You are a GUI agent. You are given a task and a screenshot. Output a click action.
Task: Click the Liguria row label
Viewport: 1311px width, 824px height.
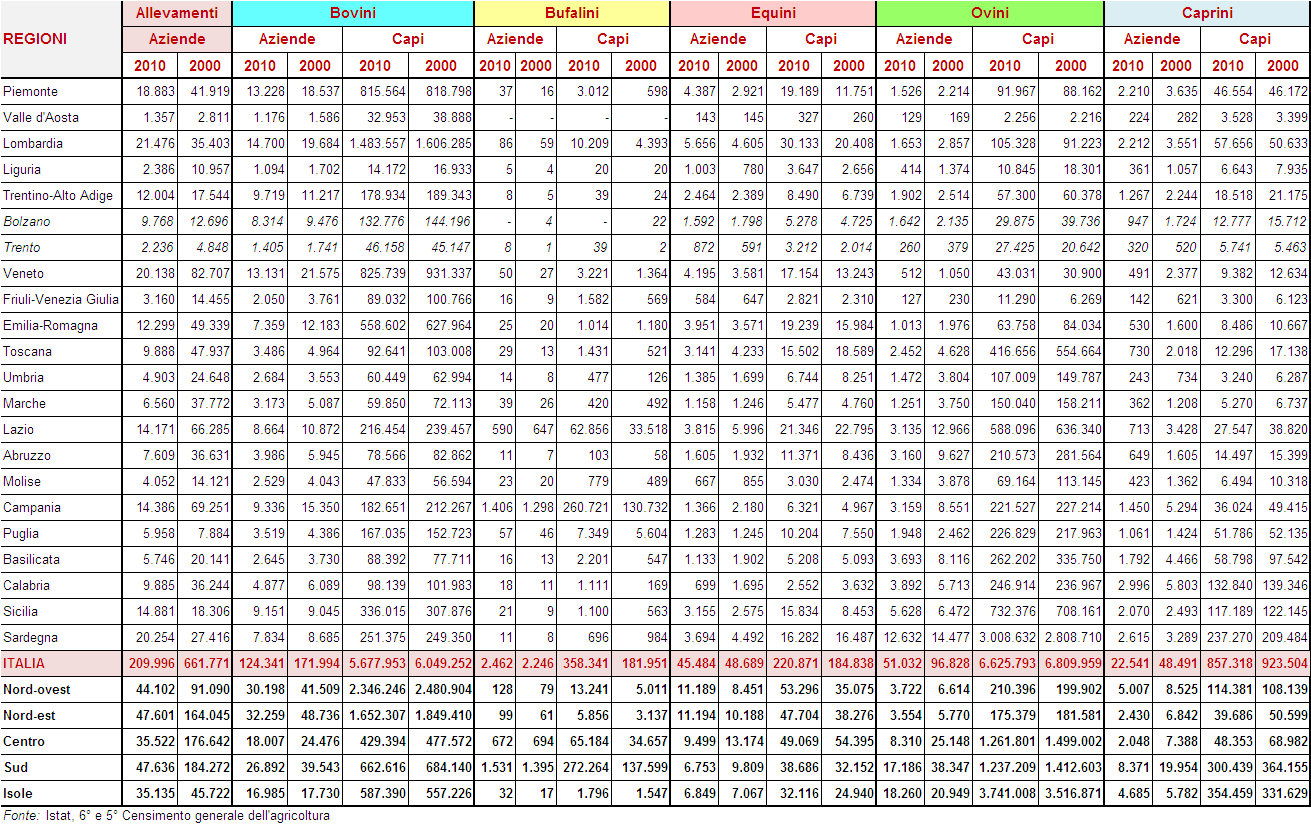[22, 170]
